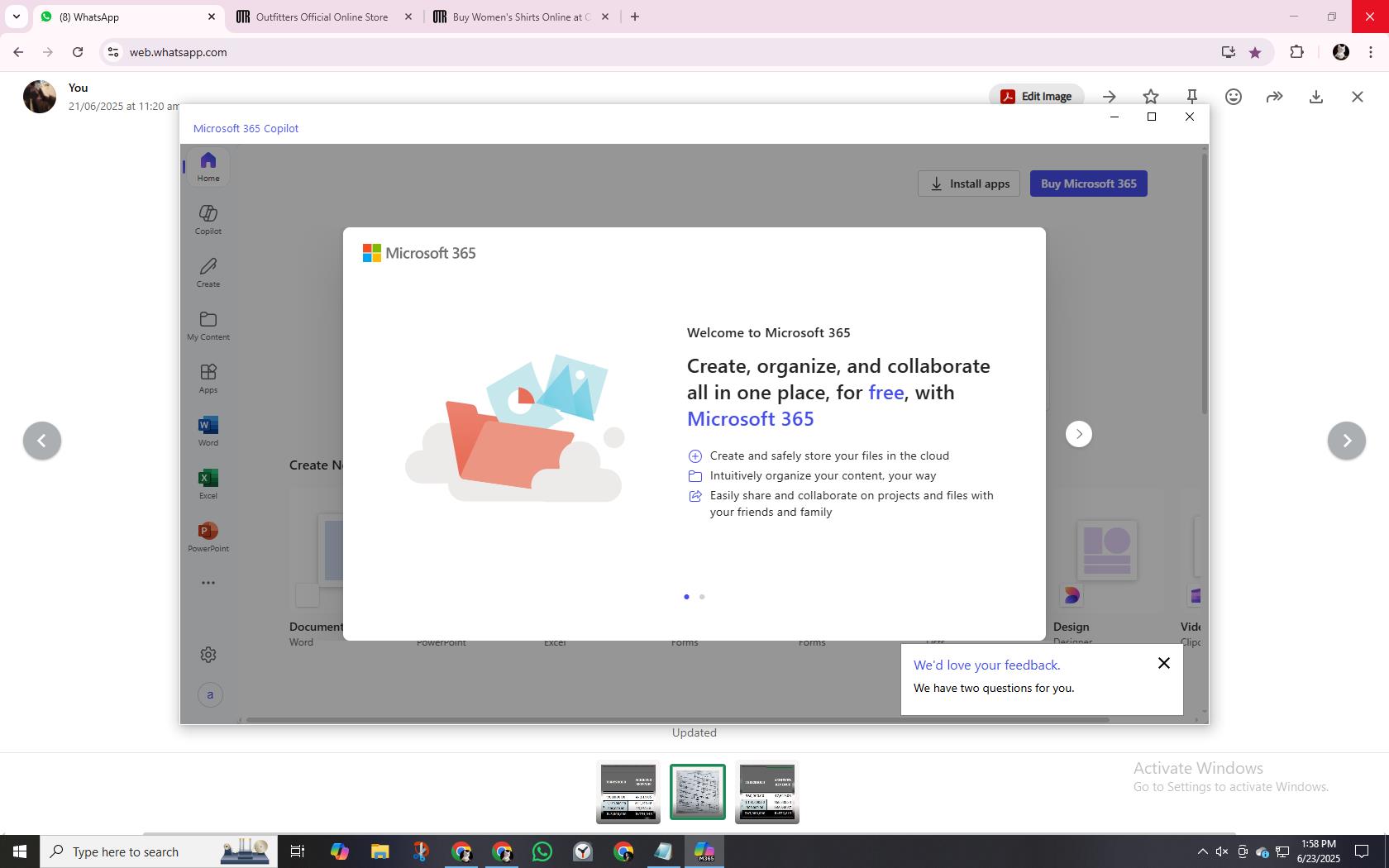1389x868 pixels.
Task: Click the 'We'd love your feedback.' link
Action: point(987,665)
